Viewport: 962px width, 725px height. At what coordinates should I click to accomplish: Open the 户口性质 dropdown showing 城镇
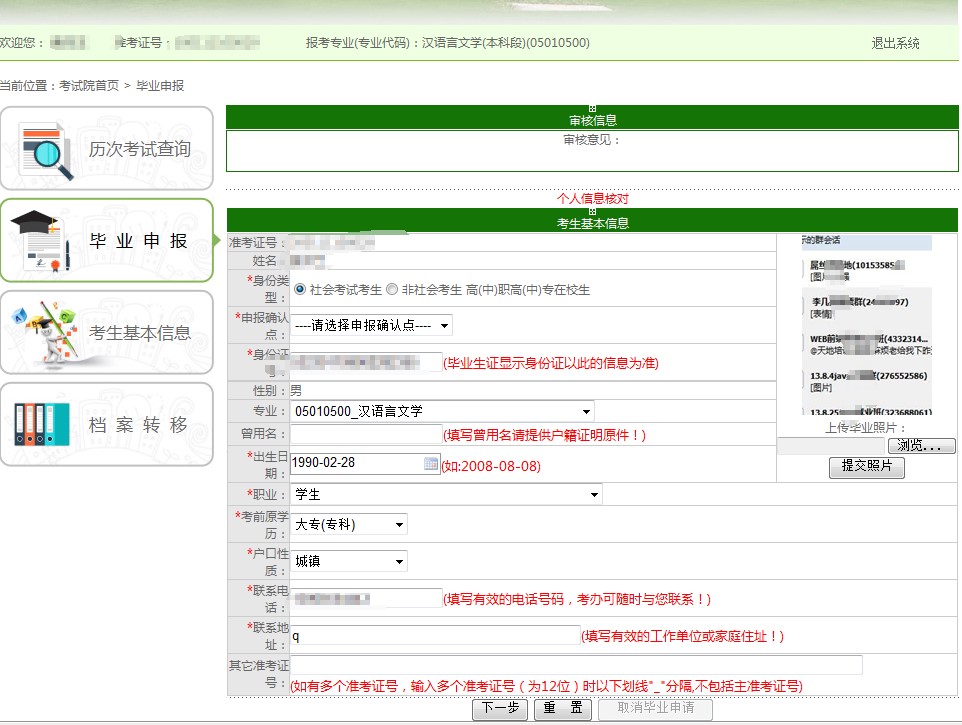[x=349, y=562]
